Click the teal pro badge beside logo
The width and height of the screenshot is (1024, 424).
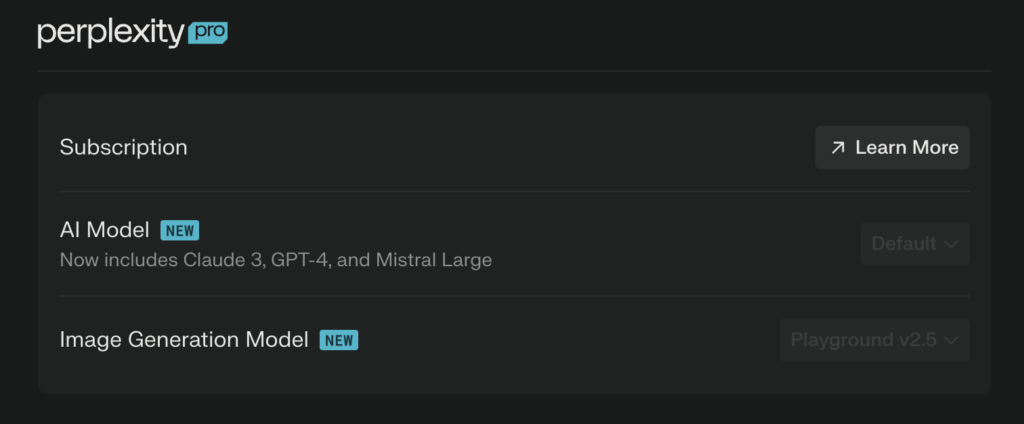pos(208,32)
